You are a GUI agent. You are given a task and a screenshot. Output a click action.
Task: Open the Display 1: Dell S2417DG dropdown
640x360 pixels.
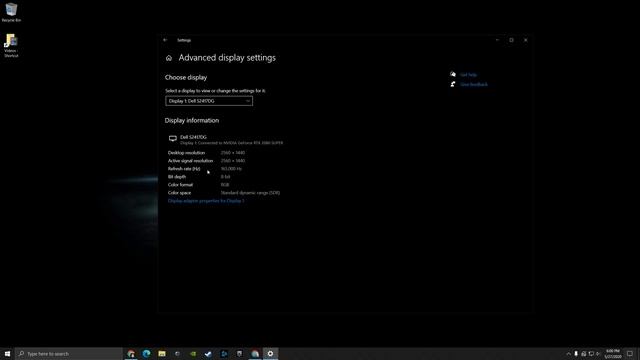point(209,101)
